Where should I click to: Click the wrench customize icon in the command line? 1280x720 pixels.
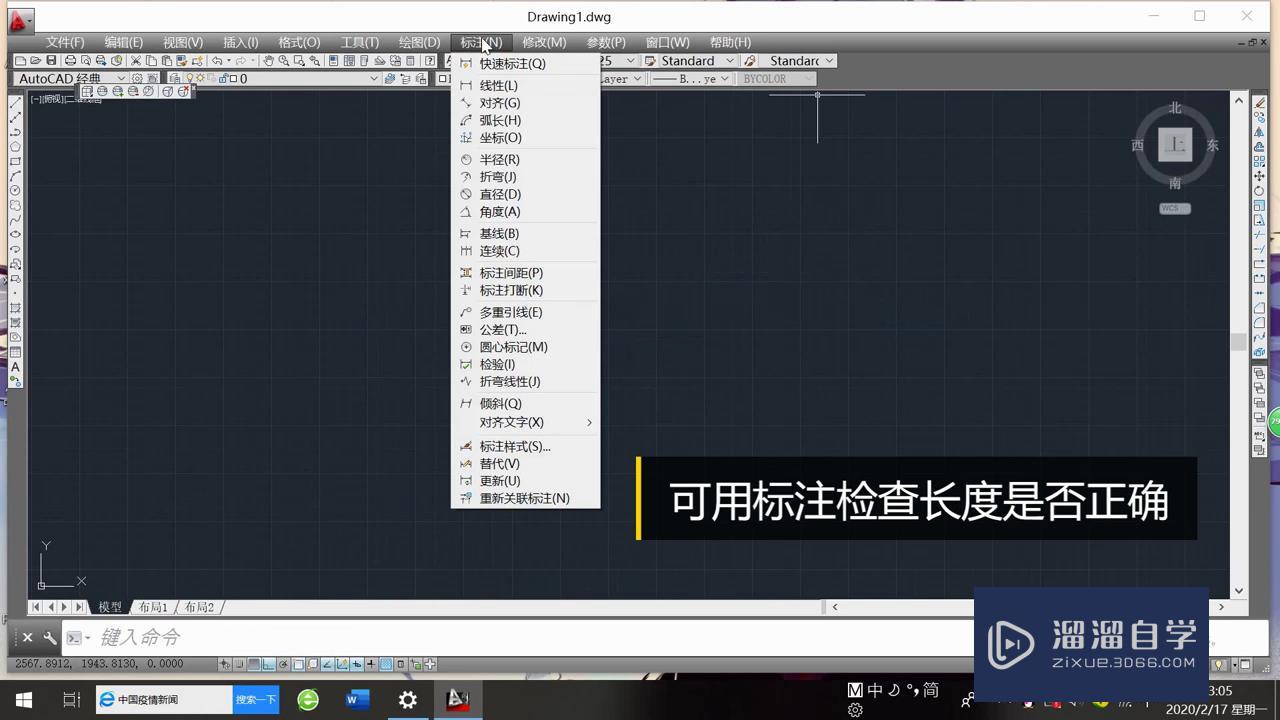pos(50,637)
